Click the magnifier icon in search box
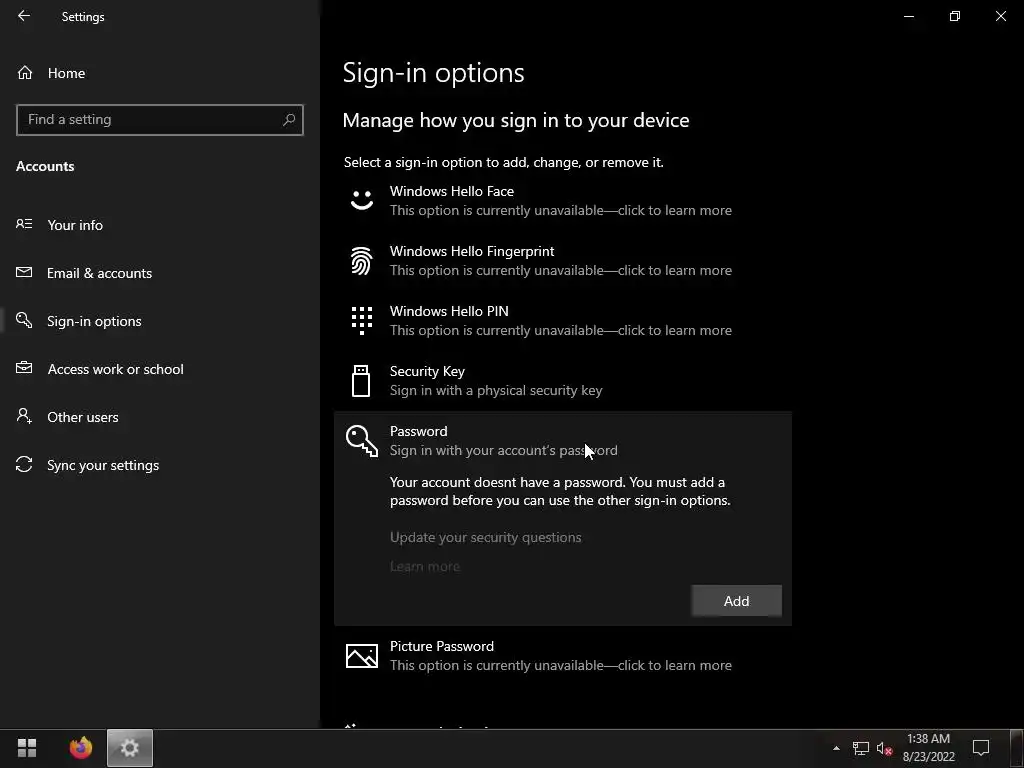 click(x=289, y=120)
